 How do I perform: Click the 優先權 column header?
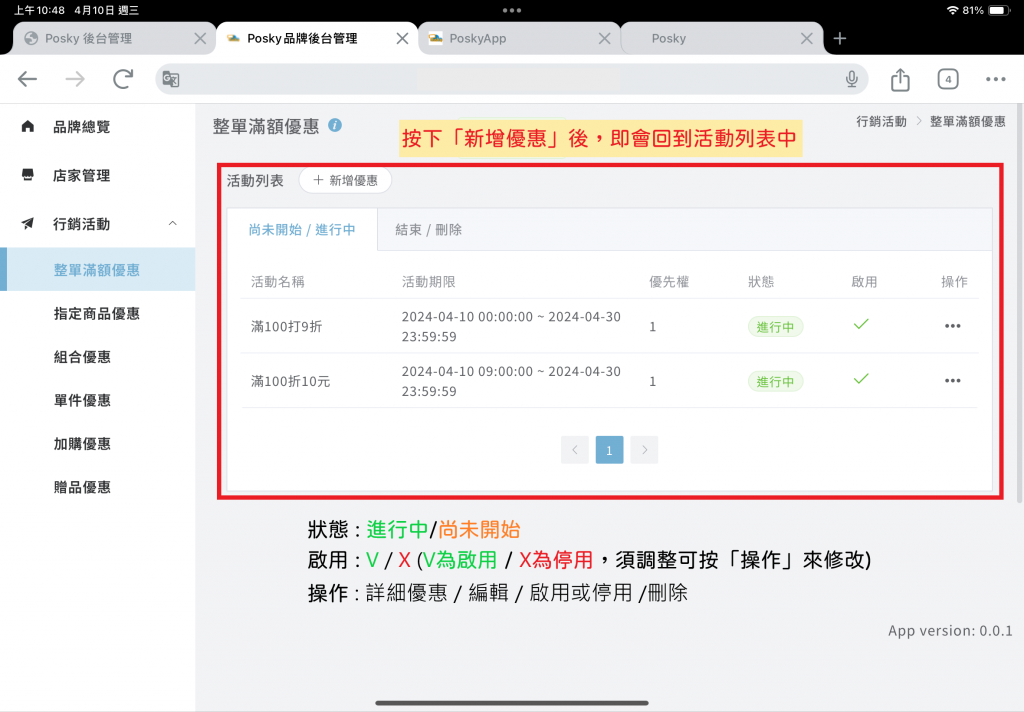(x=669, y=282)
